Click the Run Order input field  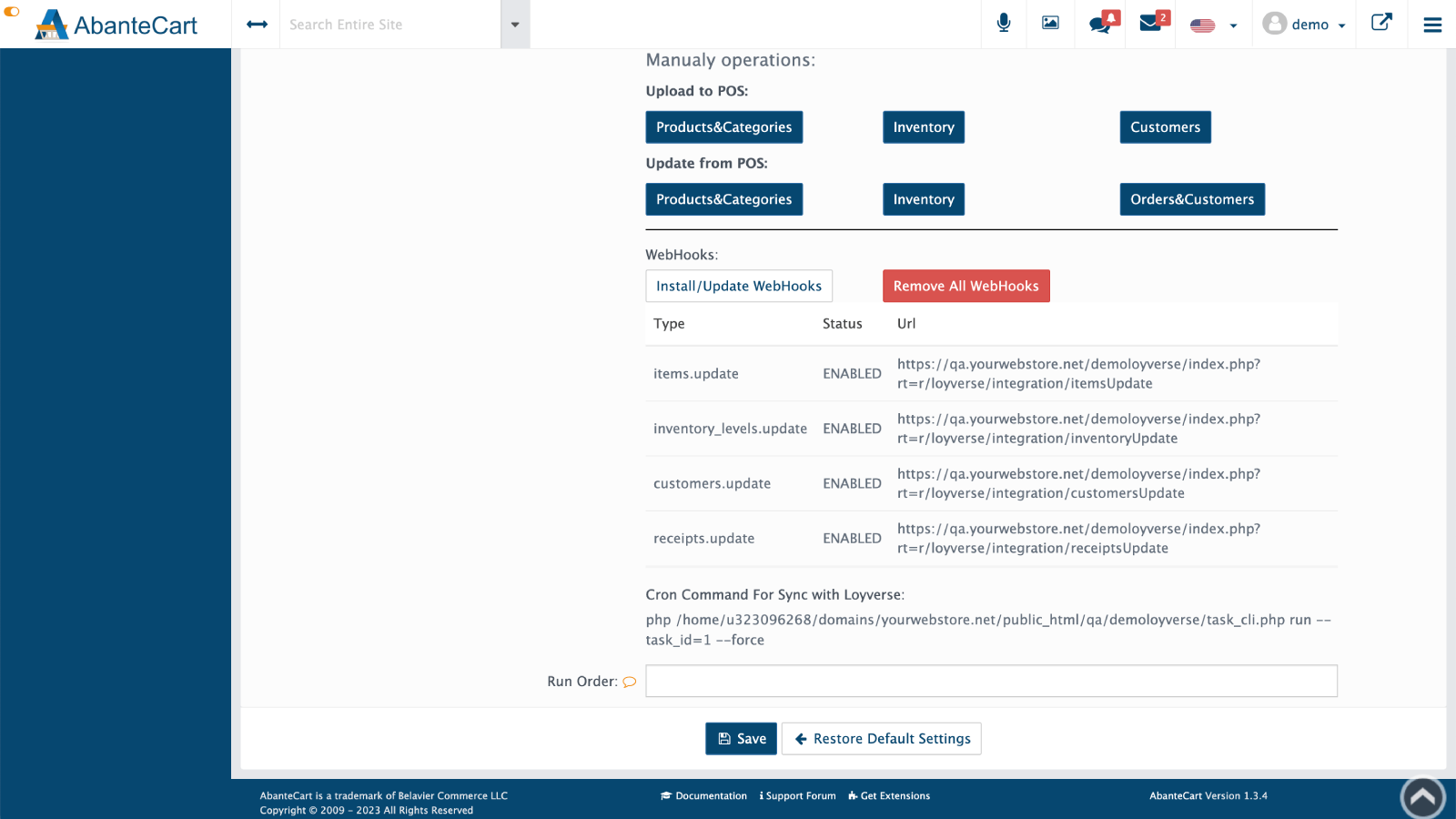991,682
